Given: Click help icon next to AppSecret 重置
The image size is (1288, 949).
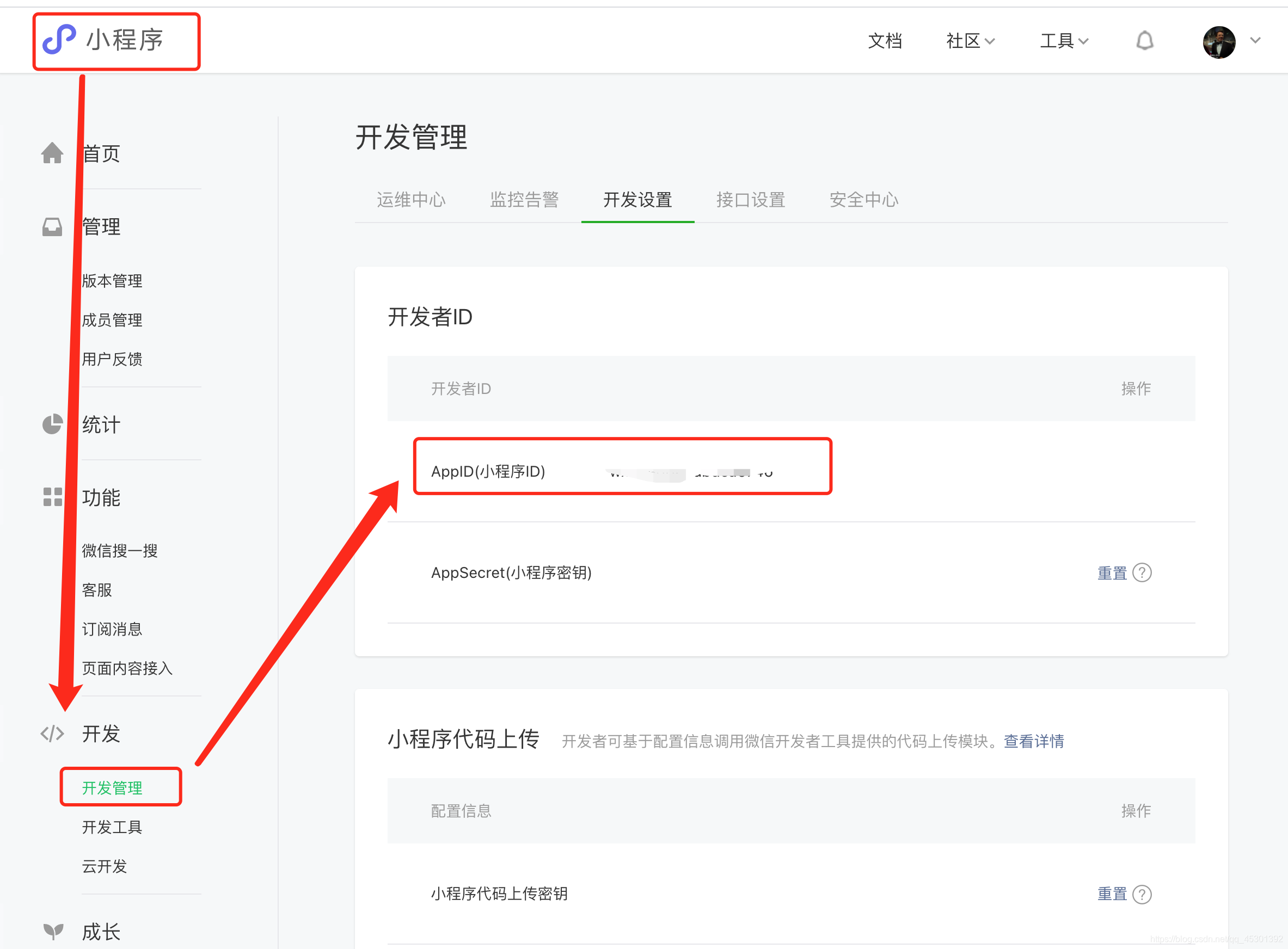Looking at the screenshot, I should pos(1142,572).
